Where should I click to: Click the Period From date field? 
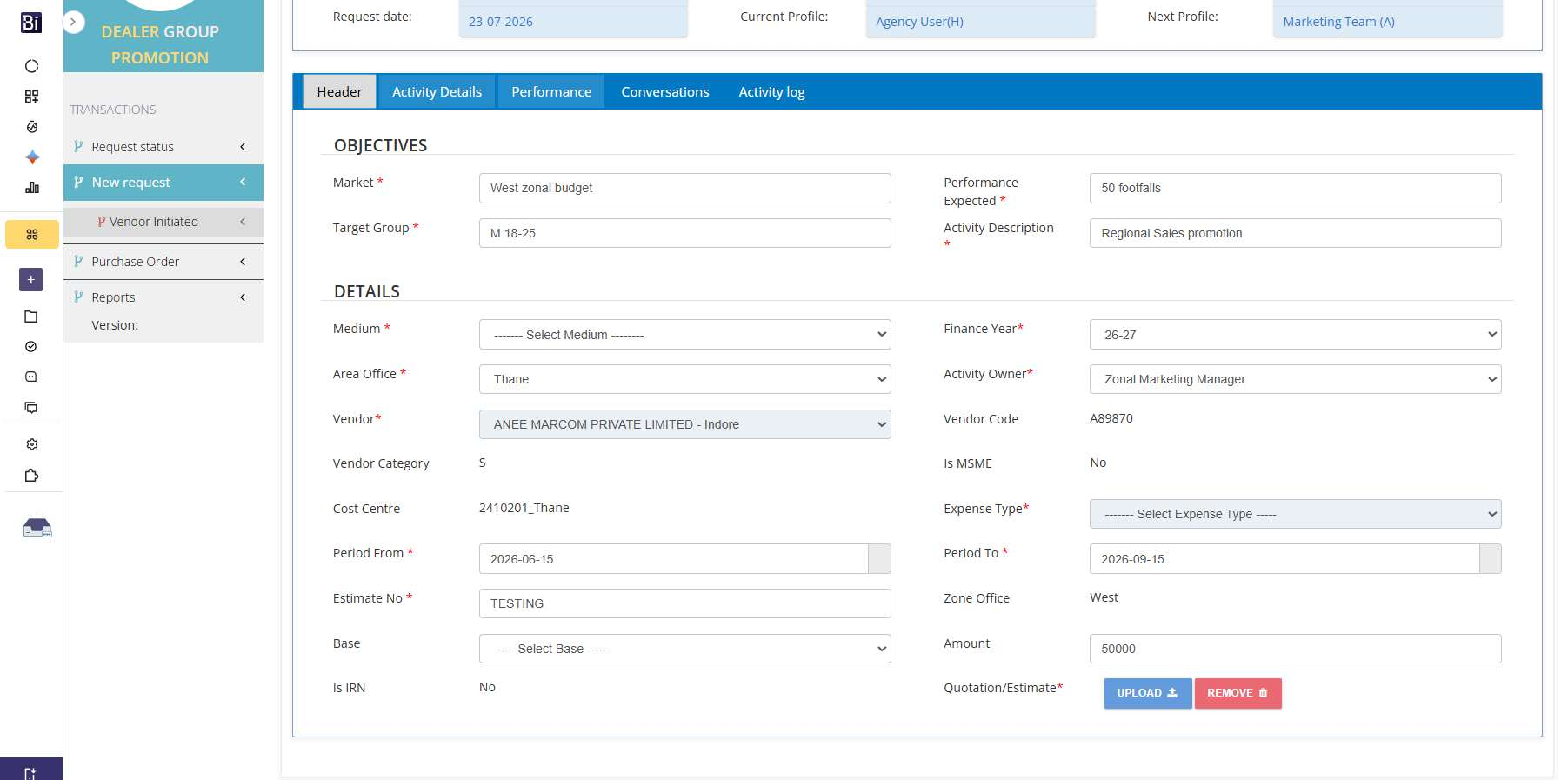(673, 559)
